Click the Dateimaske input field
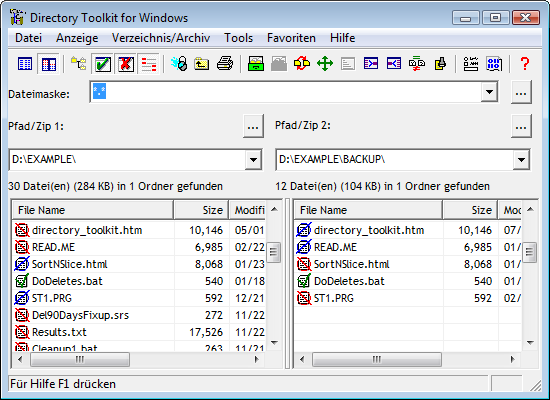550x400 pixels. [286, 92]
